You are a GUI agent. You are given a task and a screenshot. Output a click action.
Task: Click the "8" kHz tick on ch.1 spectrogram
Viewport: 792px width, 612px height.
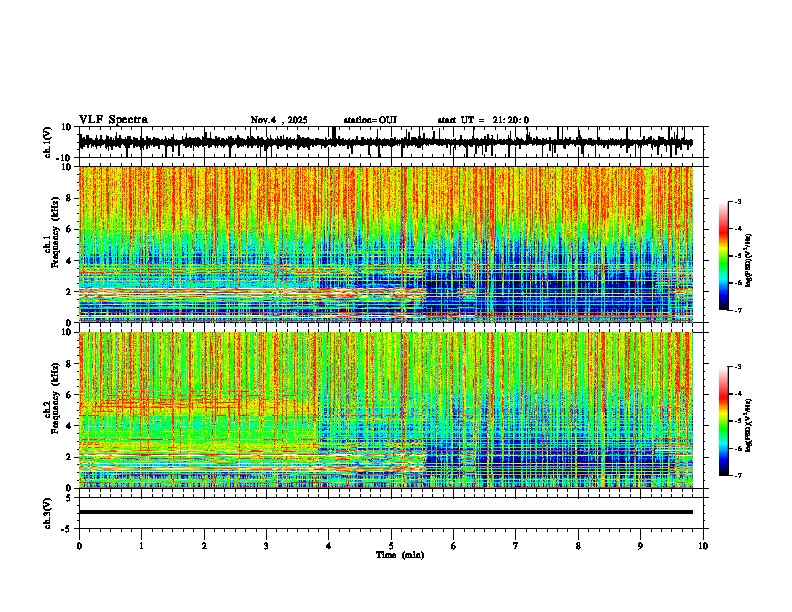pyautogui.click(x=70, y=198)
